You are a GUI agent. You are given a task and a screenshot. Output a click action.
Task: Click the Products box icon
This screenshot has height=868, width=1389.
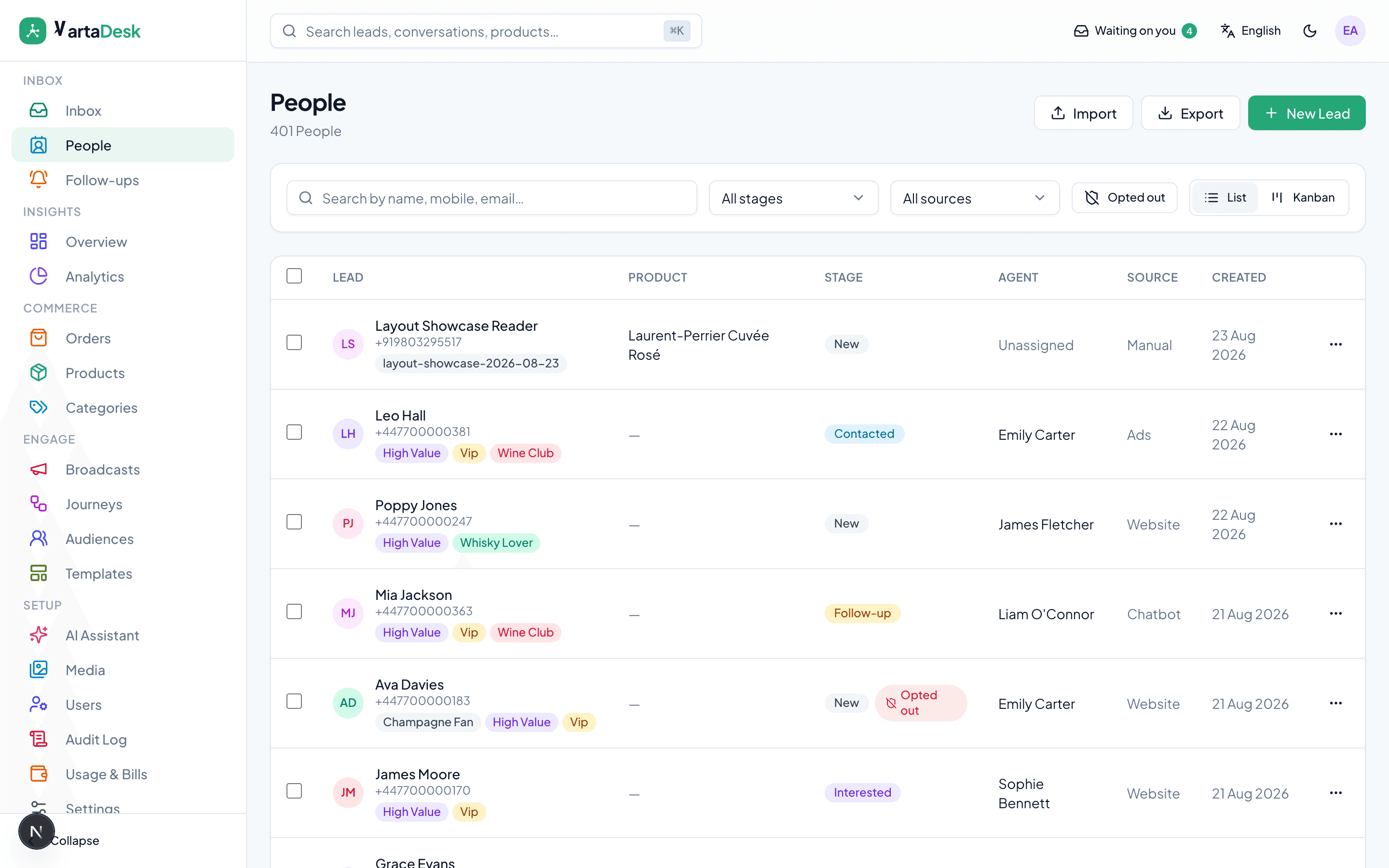[x=39, y=373]
